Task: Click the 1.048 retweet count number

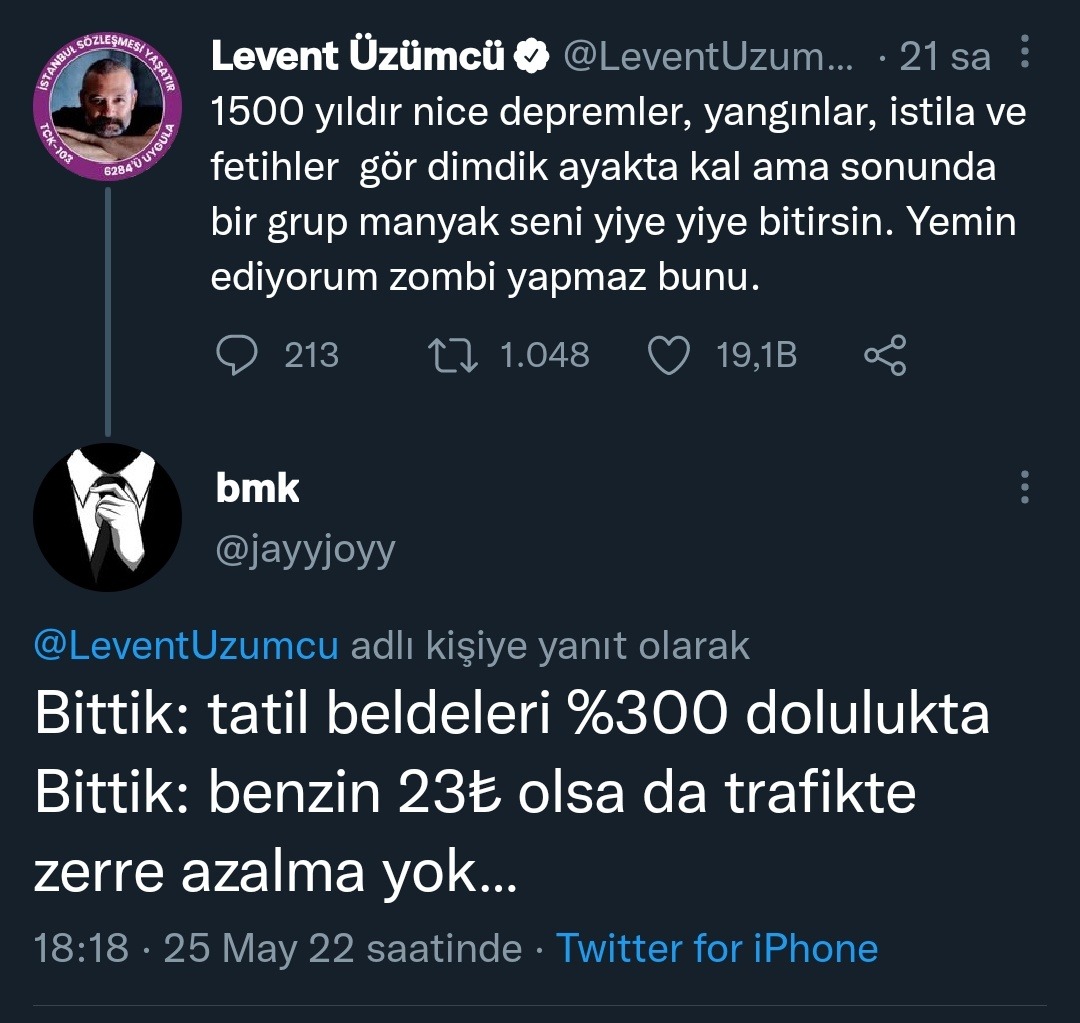Action: [x=544, y=355]
